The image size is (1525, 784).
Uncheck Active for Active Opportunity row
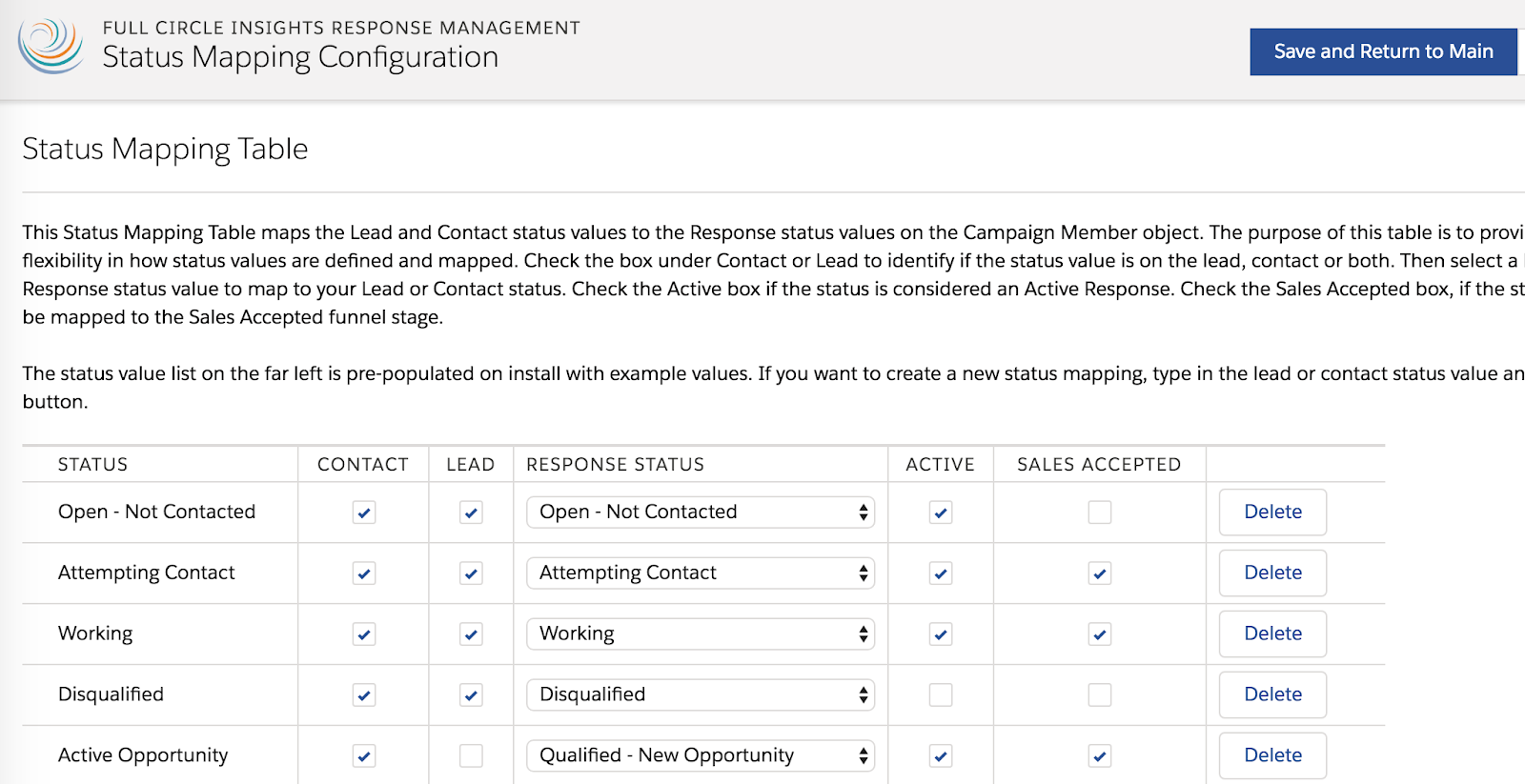pos(941,756)
